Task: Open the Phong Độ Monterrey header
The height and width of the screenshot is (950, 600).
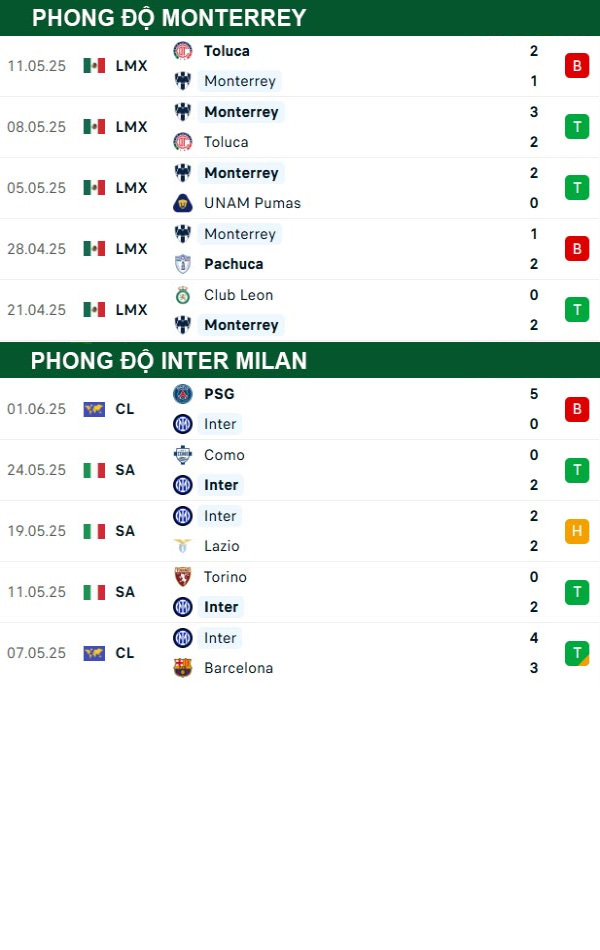Action: pos(169,17)
